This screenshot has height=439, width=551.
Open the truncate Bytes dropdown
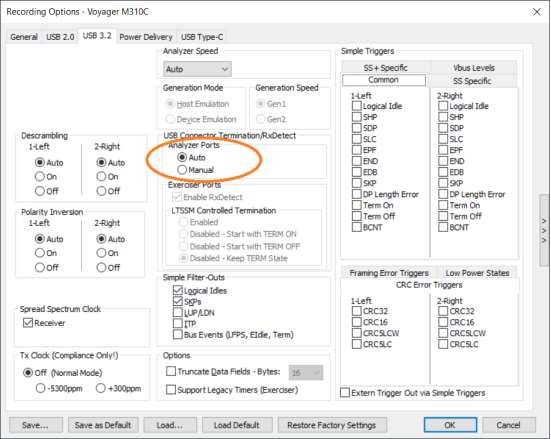(306, 373)
